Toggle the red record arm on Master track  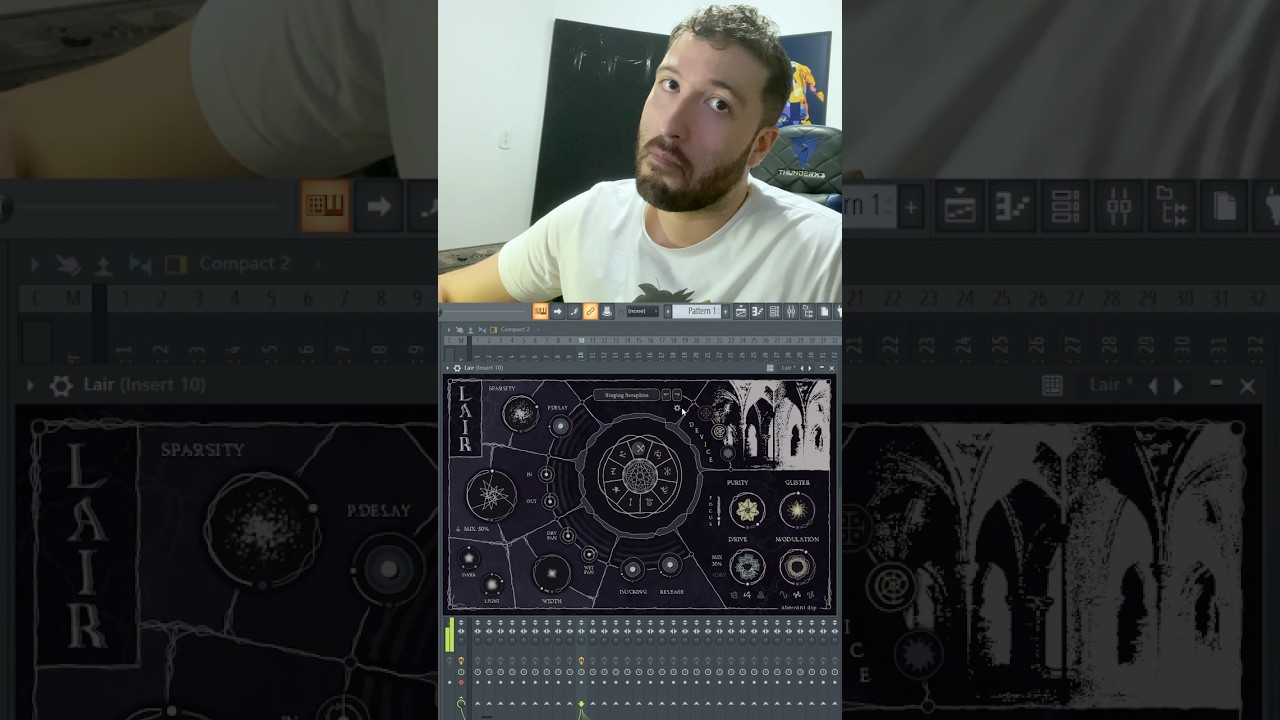click(461, 683)
